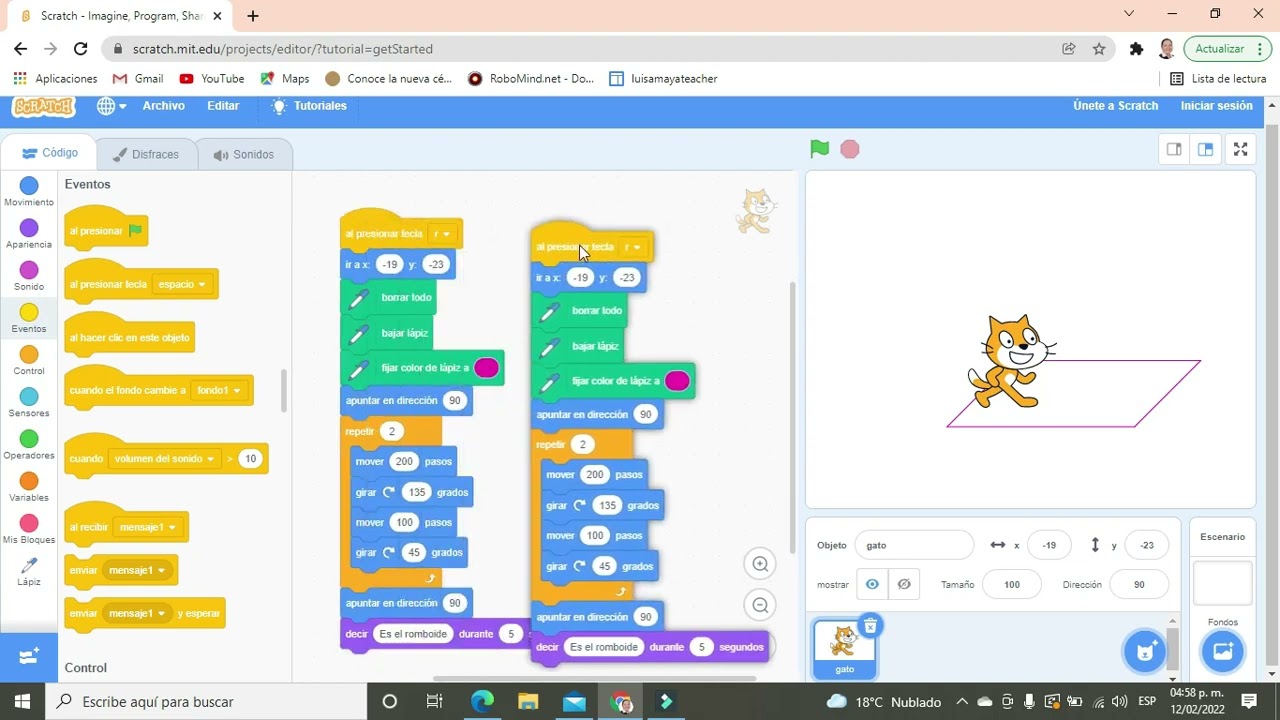This screenshot has height=720, width=1280.
Task: Click magenta pen color swatch in left script
Action: click(x=486, y=368)
